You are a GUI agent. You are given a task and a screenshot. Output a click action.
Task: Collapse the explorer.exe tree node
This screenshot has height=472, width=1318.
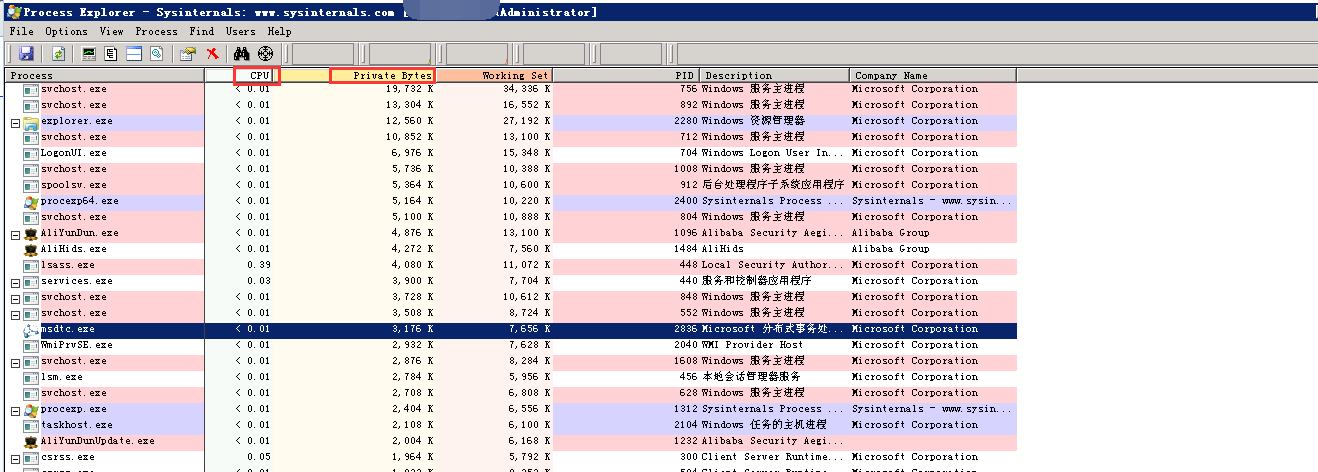coord(15,122)
